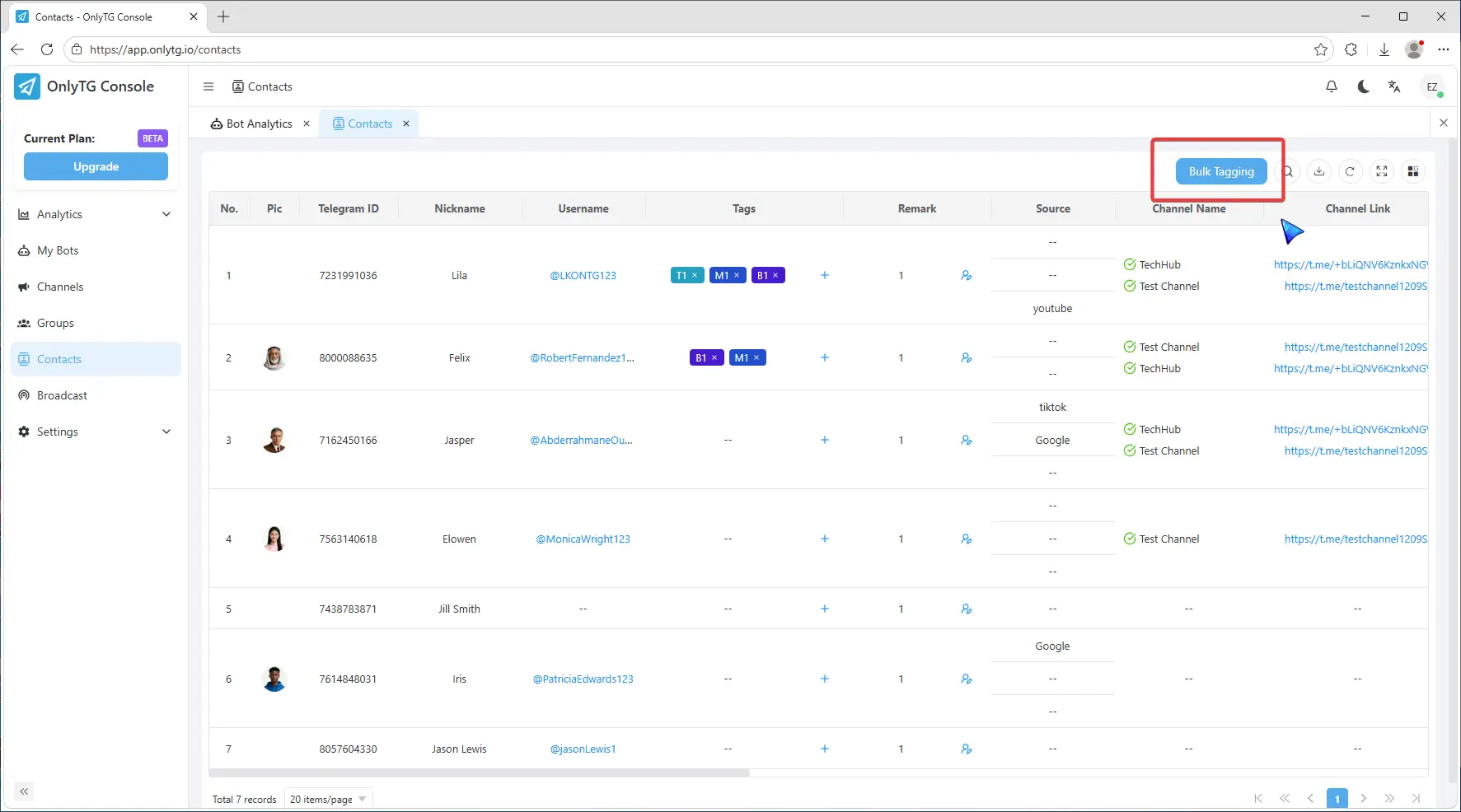Open the @LKONTG123 username link

click(583, 275)
